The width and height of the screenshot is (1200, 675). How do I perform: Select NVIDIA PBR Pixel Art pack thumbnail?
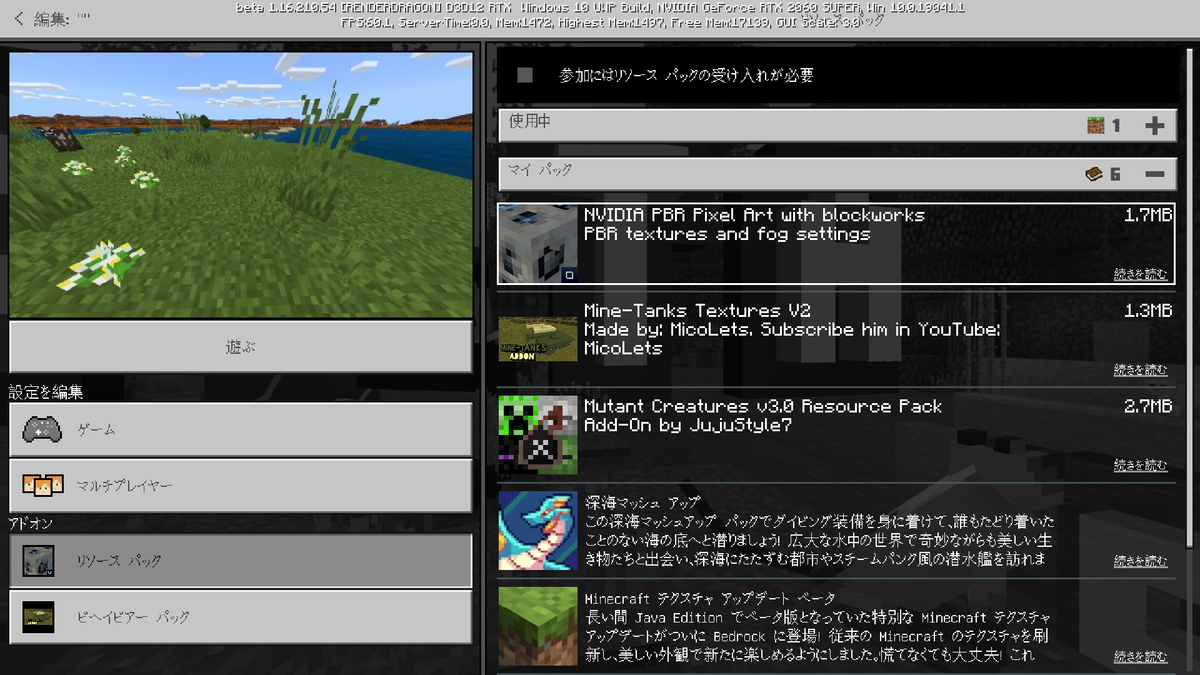[538, 244]
